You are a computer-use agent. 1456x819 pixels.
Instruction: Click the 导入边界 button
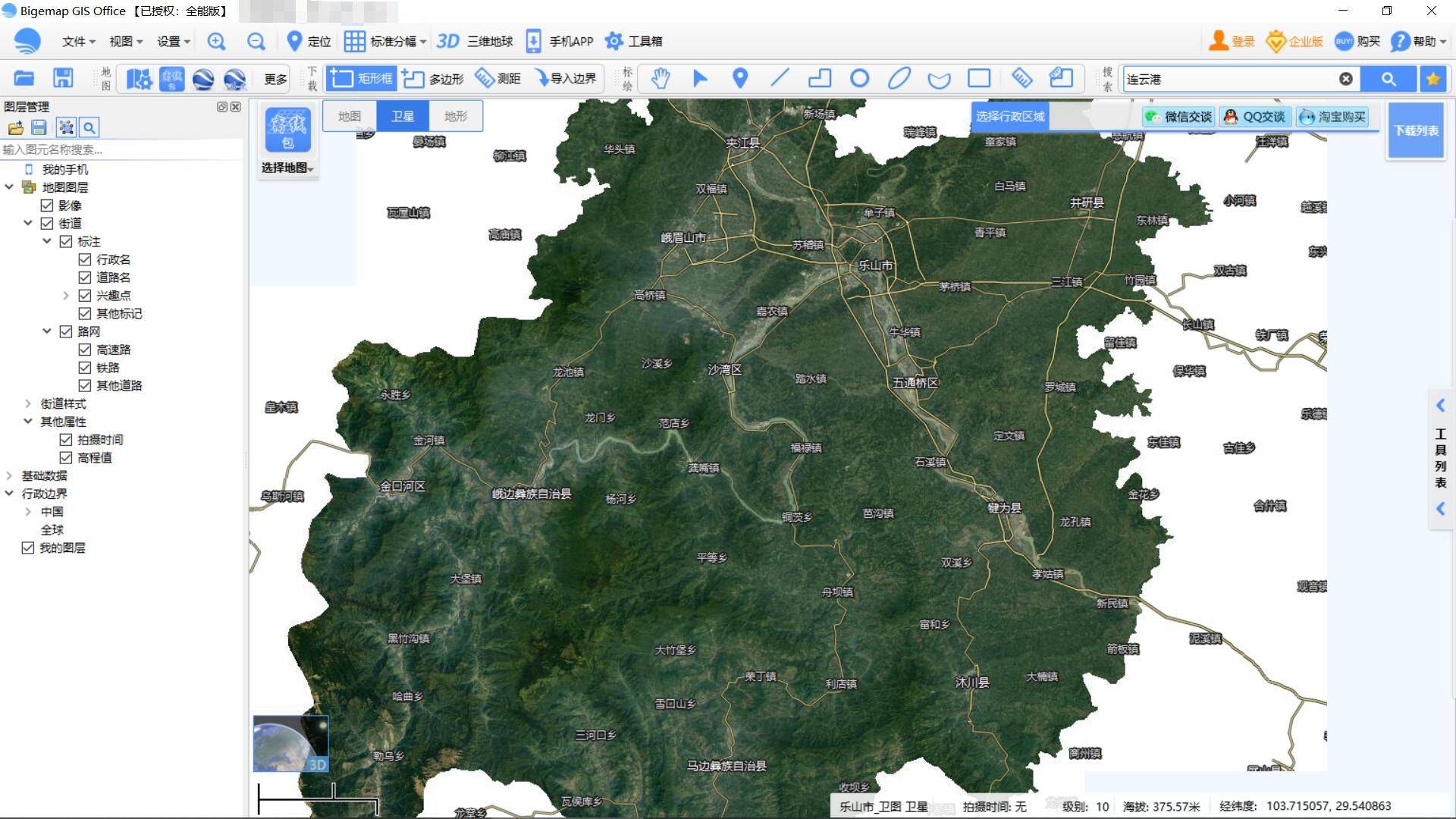point(566,78)
